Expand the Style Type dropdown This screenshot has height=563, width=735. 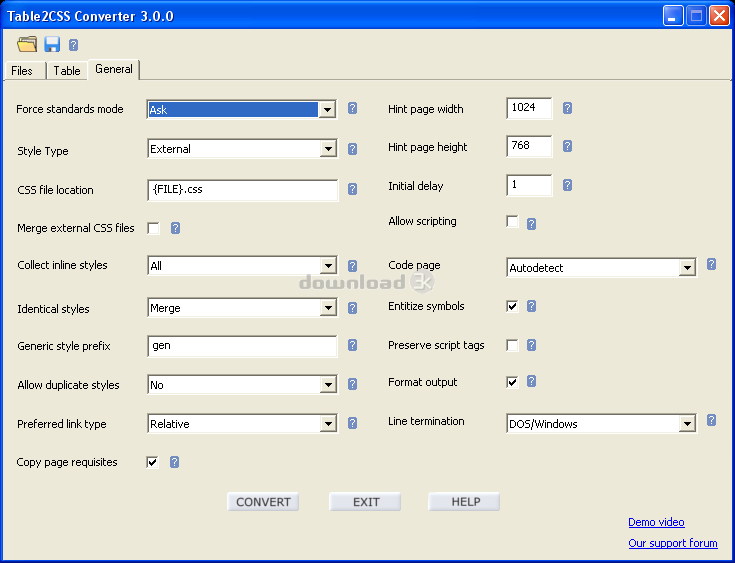click(x=328, y=149)
